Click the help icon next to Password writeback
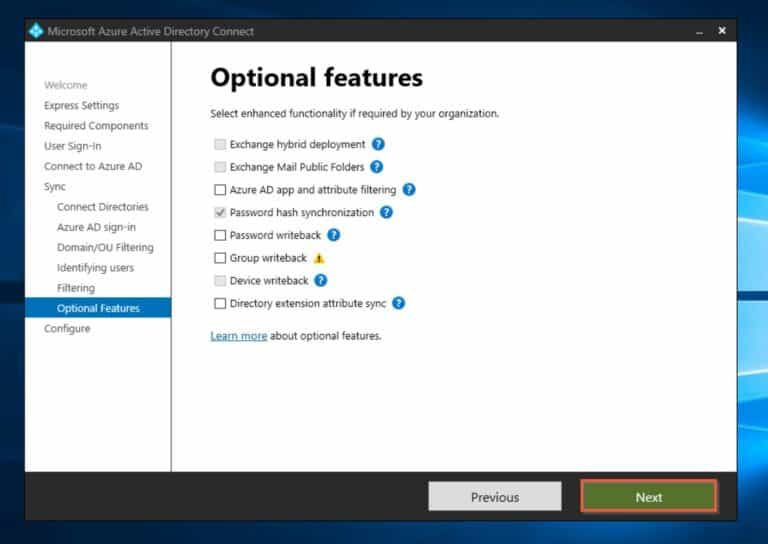 tap(334, 235)
